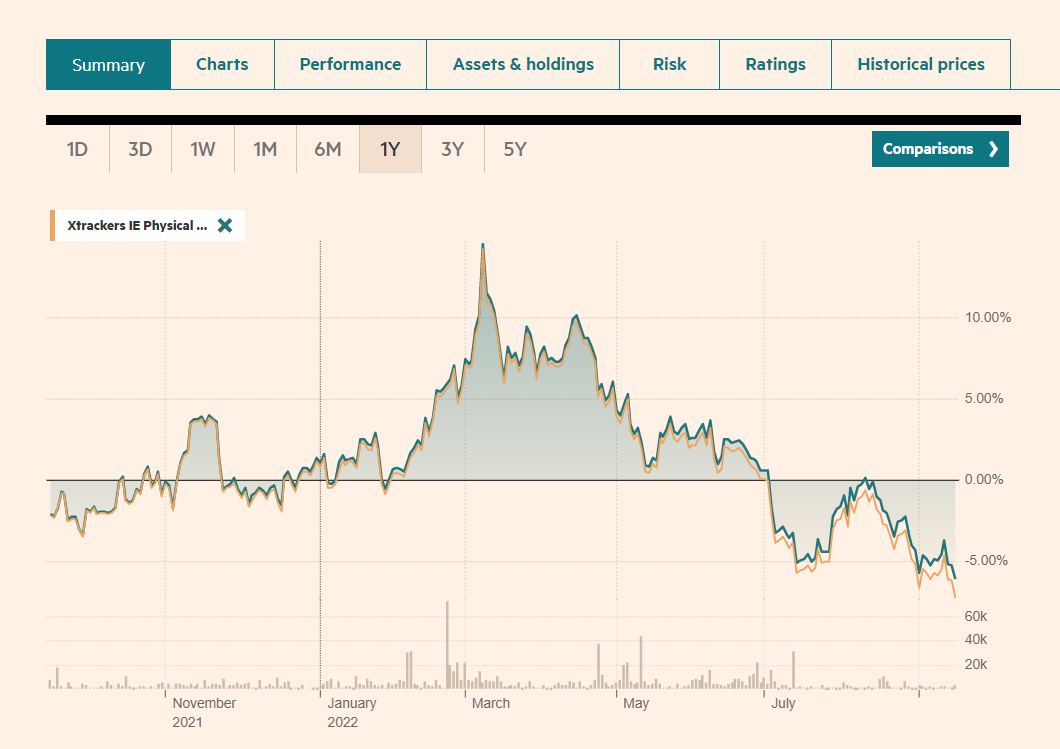Change chart range to 3Y
Image resolution: width=1060 pixels, height=749 pixels.
(453, 150)
